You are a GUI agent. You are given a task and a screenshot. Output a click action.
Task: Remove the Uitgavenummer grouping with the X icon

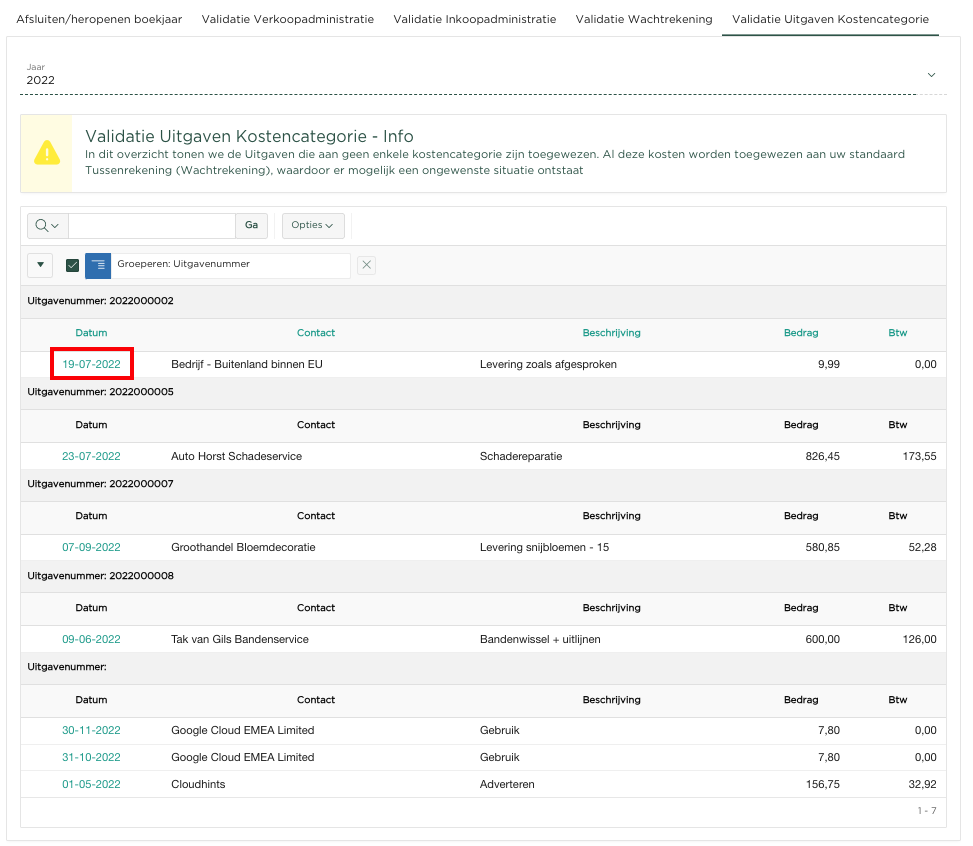click(x=367, y=265)
